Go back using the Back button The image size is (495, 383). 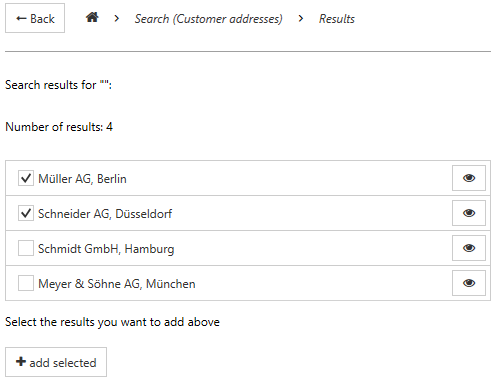pyautogui.click(x=35, y=18)
